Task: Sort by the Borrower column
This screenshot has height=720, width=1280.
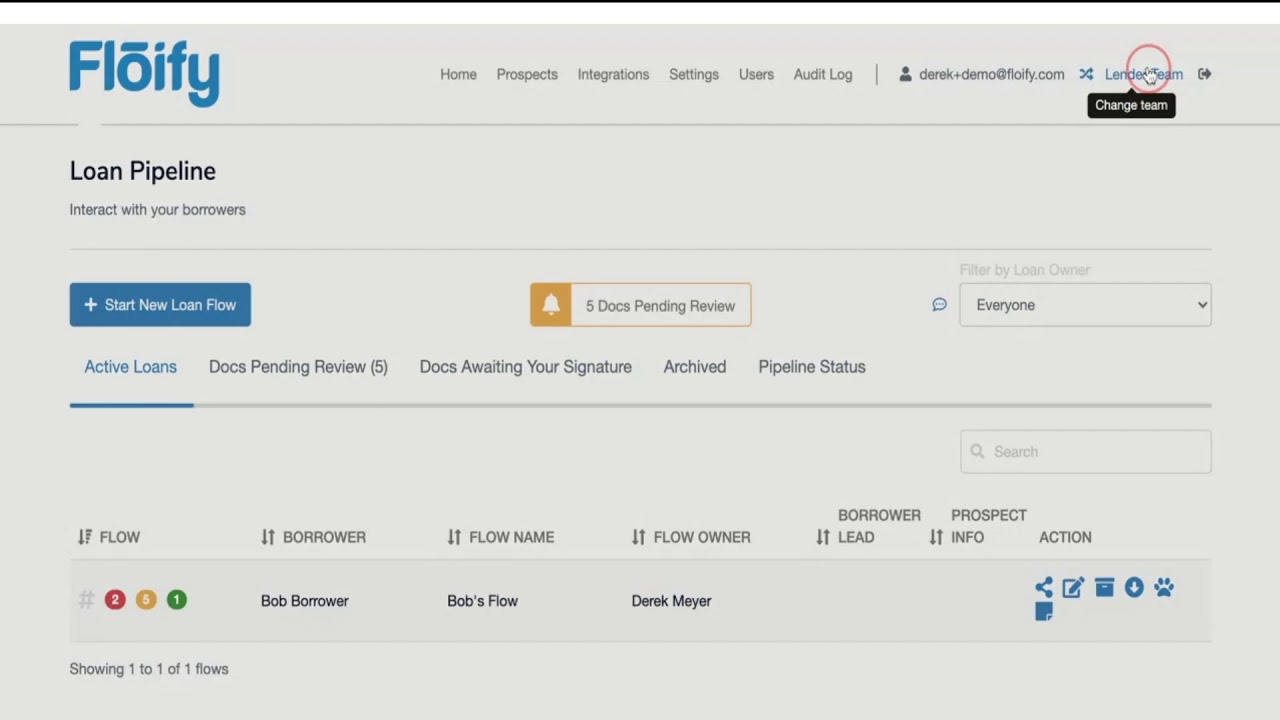Action: 313,537
